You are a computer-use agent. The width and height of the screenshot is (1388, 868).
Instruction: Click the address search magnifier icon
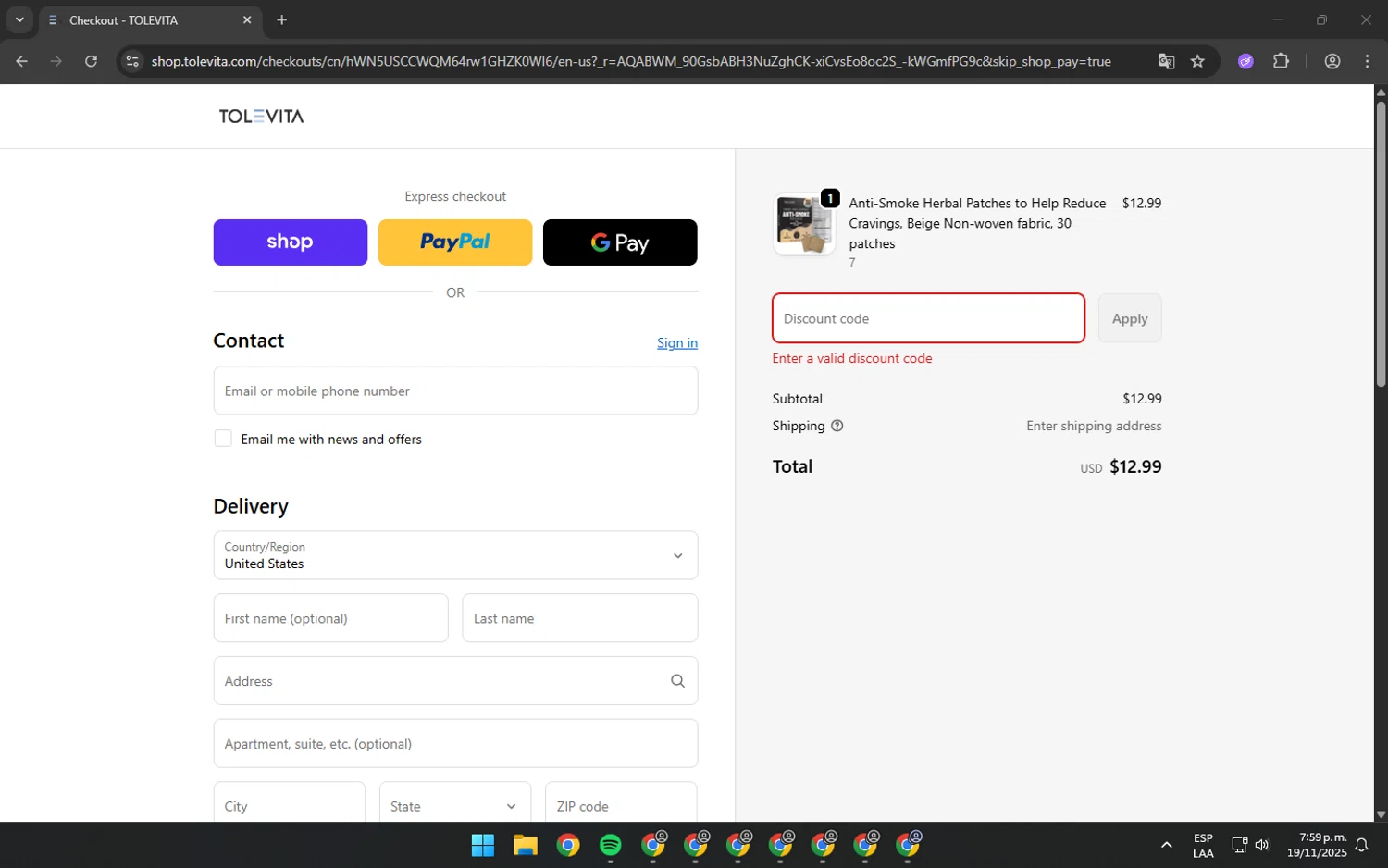(x=677, y=681)
